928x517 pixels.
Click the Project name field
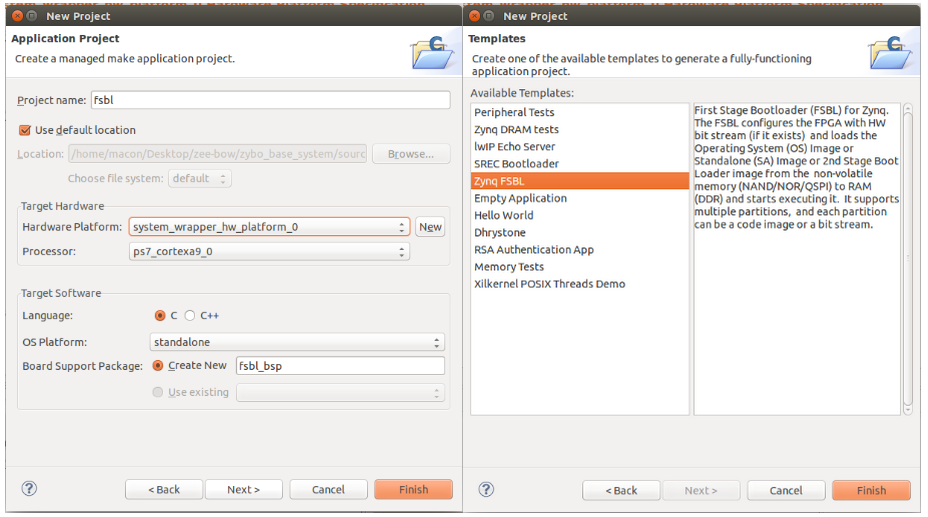pyautogui.click(x=270, y=100)
